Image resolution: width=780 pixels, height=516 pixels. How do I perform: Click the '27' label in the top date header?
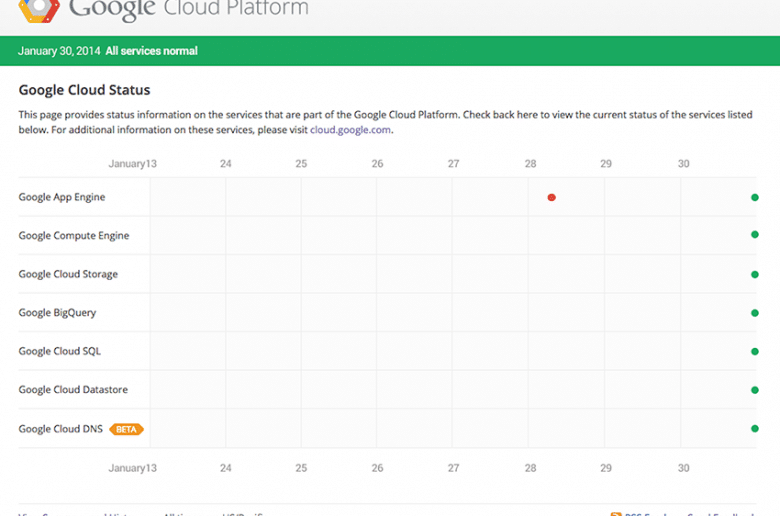click(453, 164)
